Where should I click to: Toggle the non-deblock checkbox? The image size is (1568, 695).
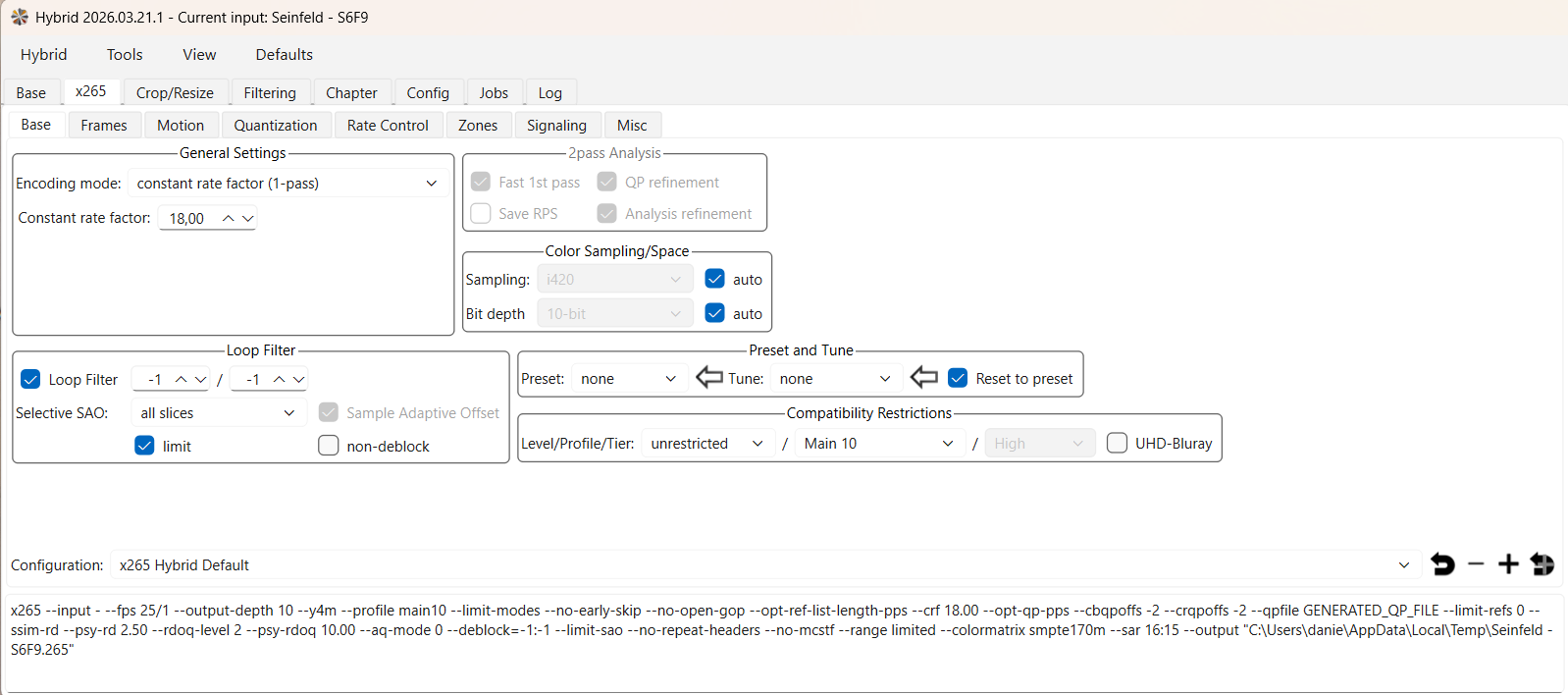coord(329,447)
